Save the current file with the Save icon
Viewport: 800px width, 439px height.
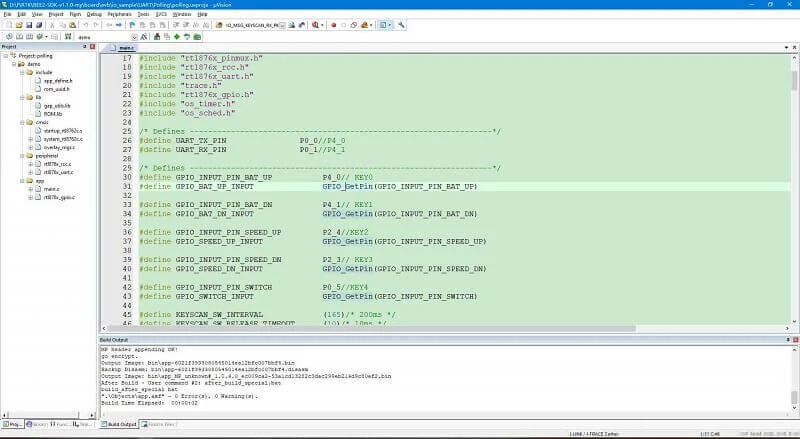click(x=29, y=25)
